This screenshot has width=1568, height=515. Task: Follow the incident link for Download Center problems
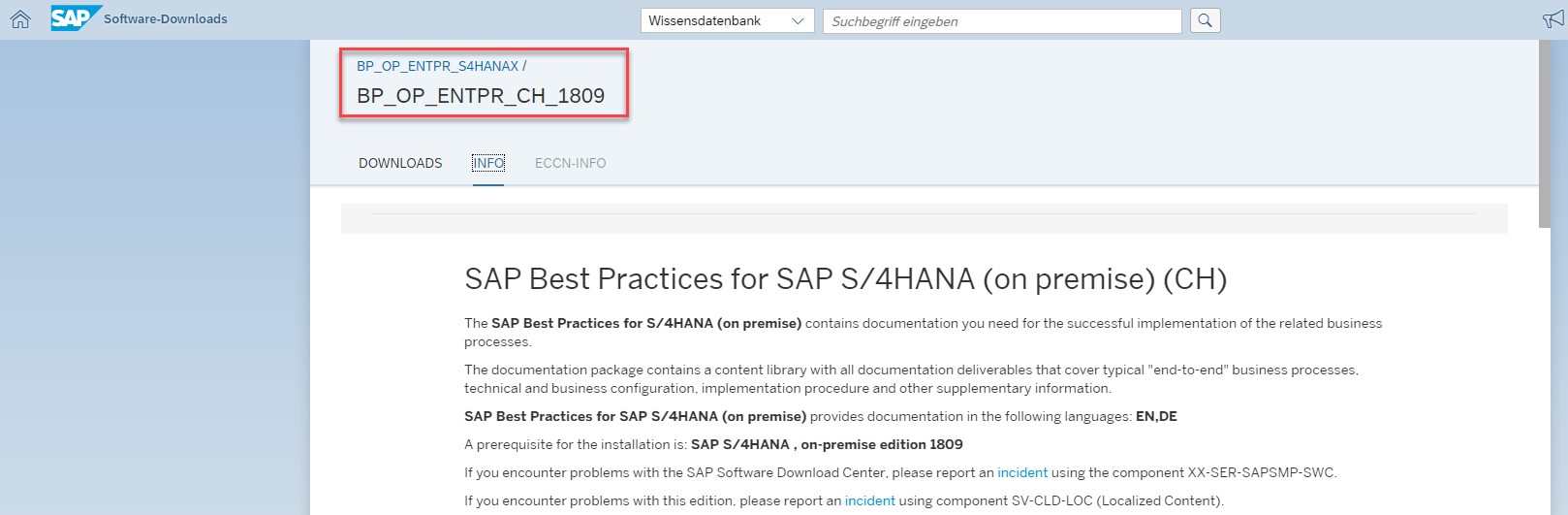tap(1022, 472)
